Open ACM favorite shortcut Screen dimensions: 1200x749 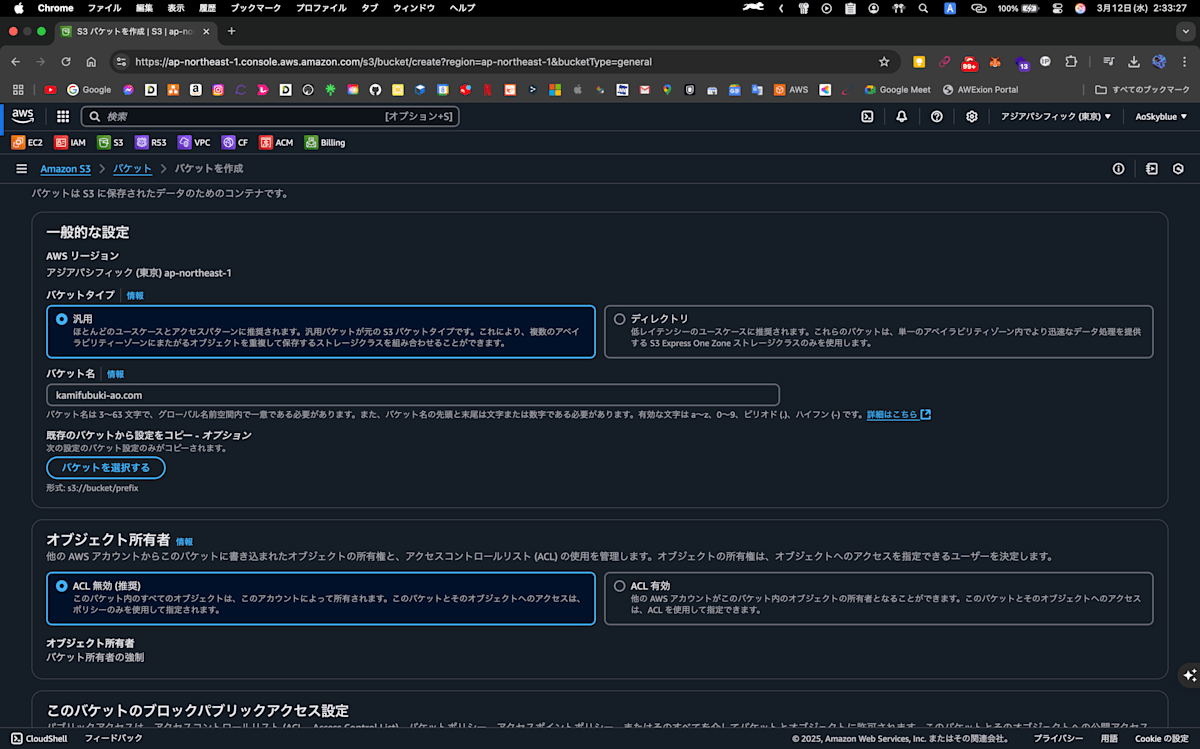pos(276,142)
